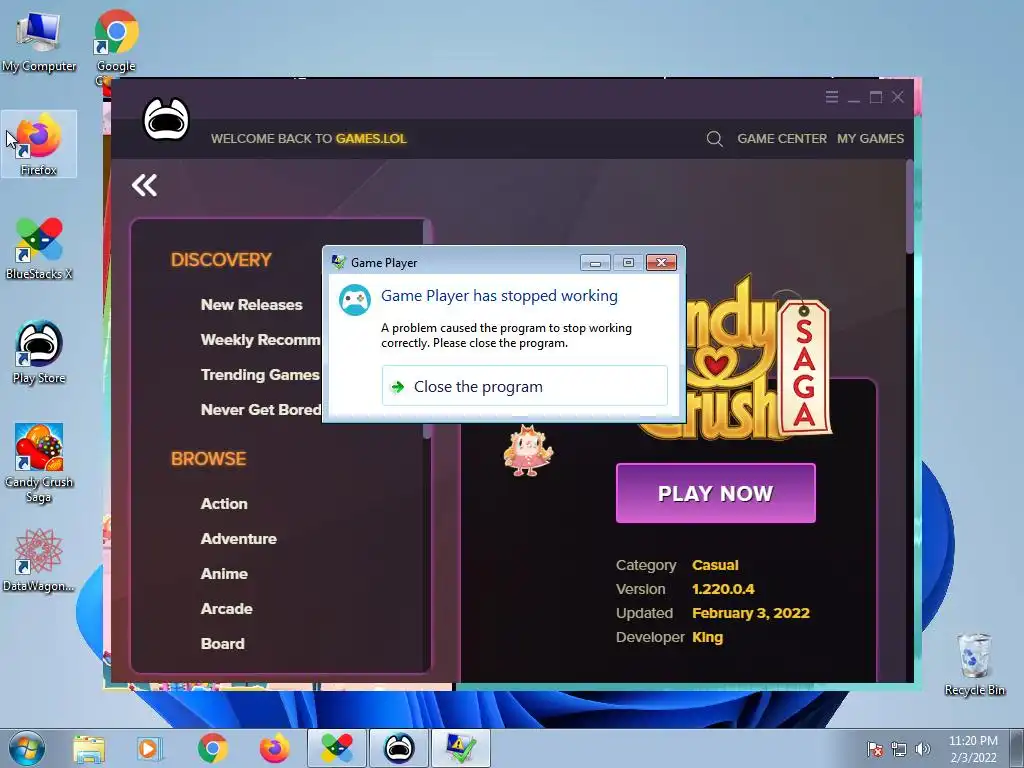Viewport: 1024px width, 768px height.
Task: Open the My Computer desktop icon
Action: click(39, 40)
